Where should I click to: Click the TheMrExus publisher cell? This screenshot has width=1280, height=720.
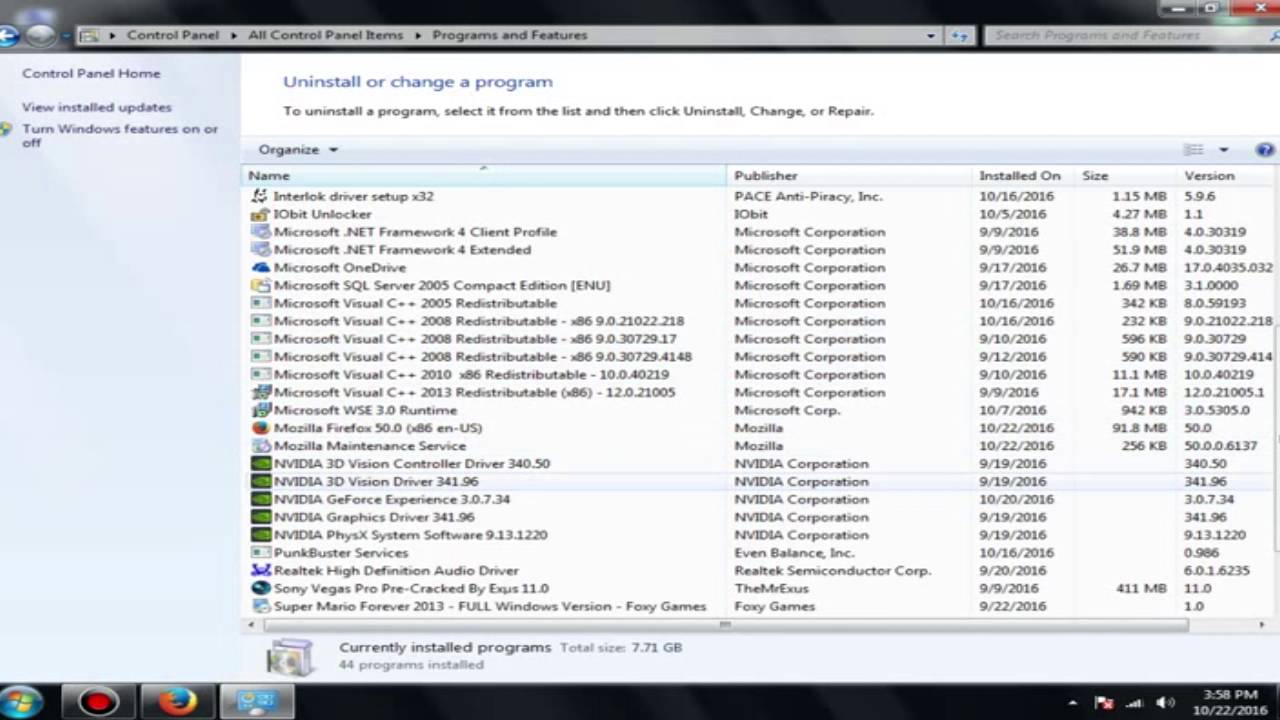pyautogui.click(x=772, y=589)
